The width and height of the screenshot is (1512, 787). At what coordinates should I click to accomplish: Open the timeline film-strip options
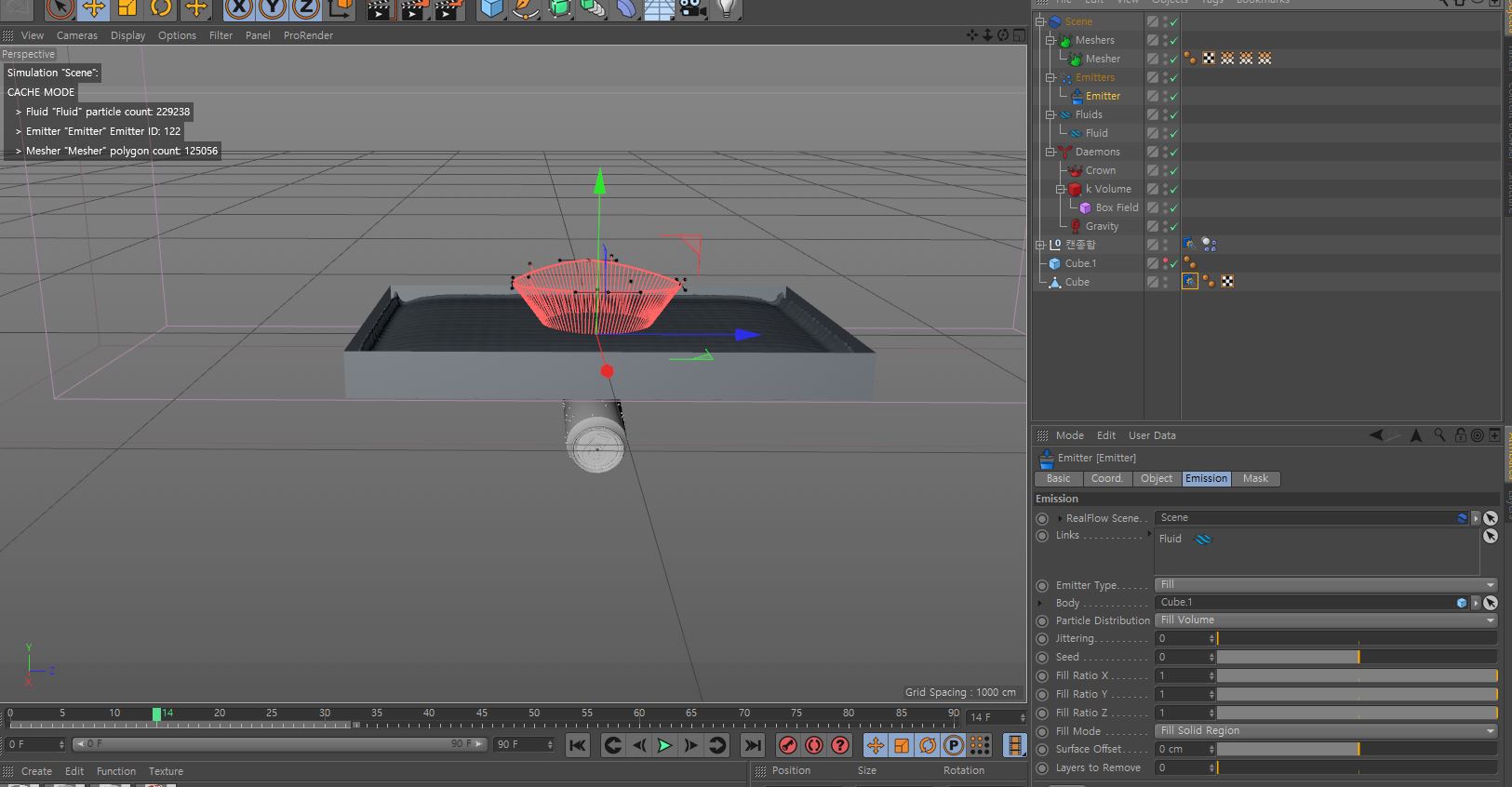(1015, 745)
